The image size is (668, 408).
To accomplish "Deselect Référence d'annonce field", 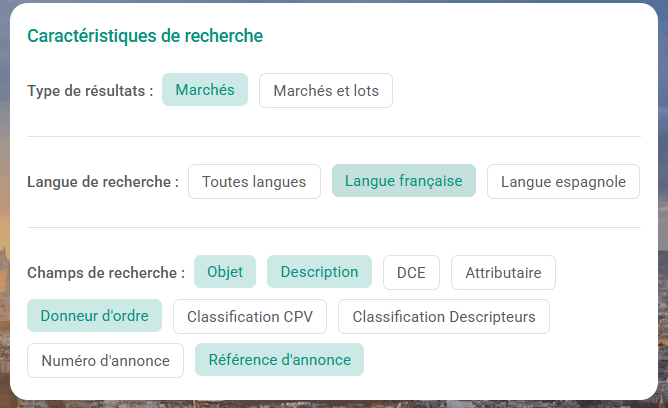I will (279, 360).
